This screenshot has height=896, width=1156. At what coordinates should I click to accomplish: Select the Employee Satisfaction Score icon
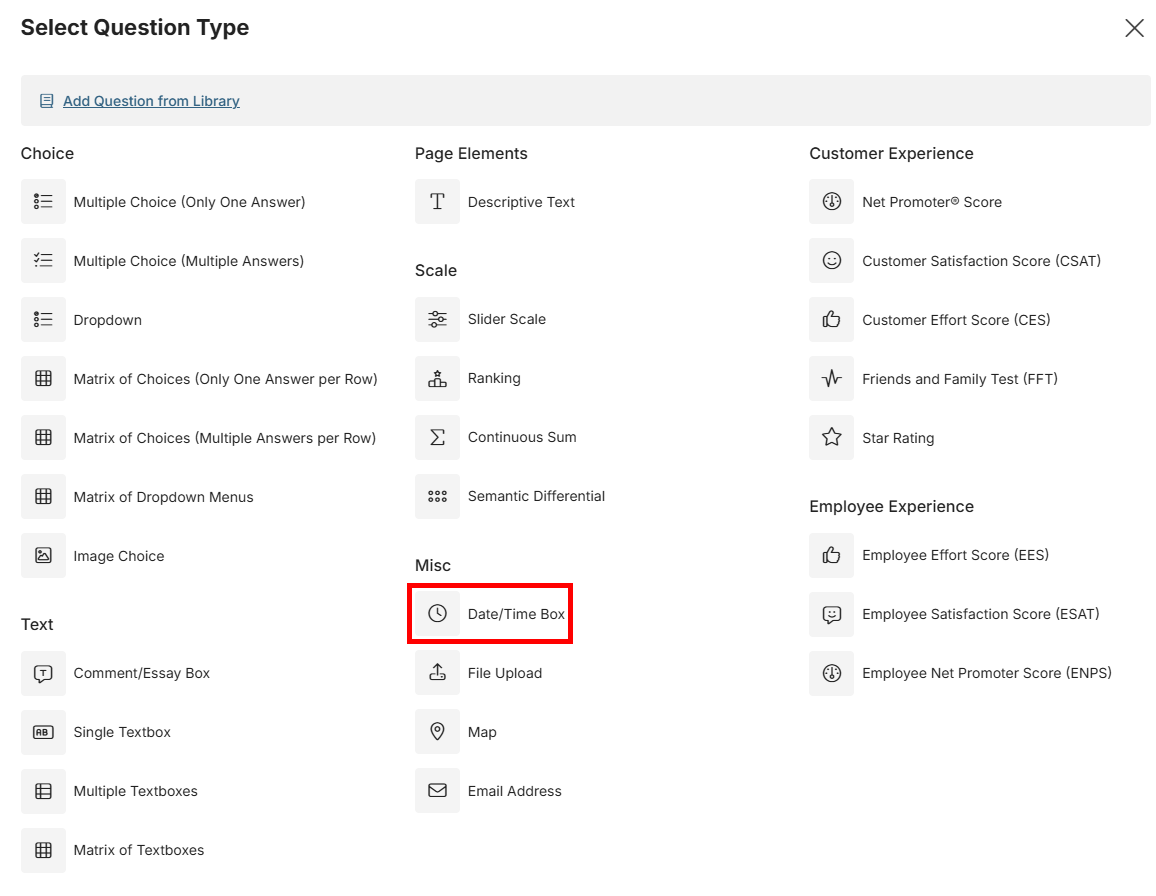pos(832,614)
